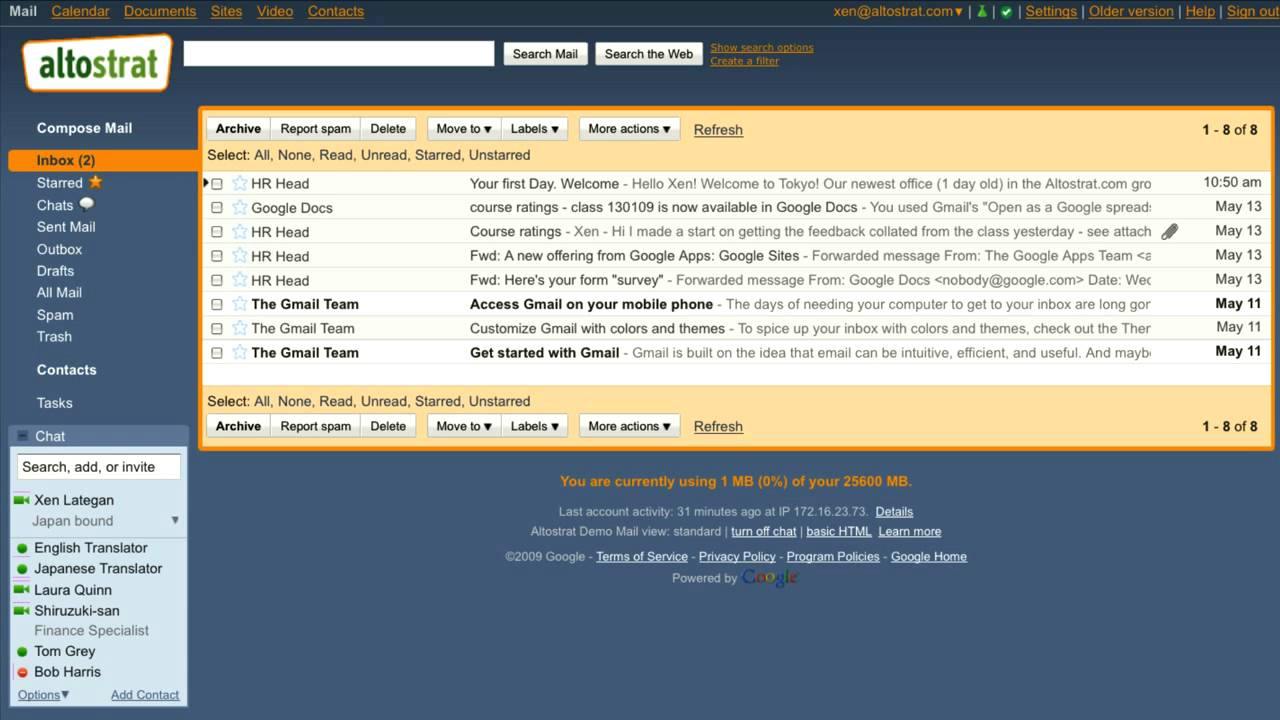Open the Inbox (2) folder
The width and height of the screenshot is (1280, 720).
tap(66, 160)
